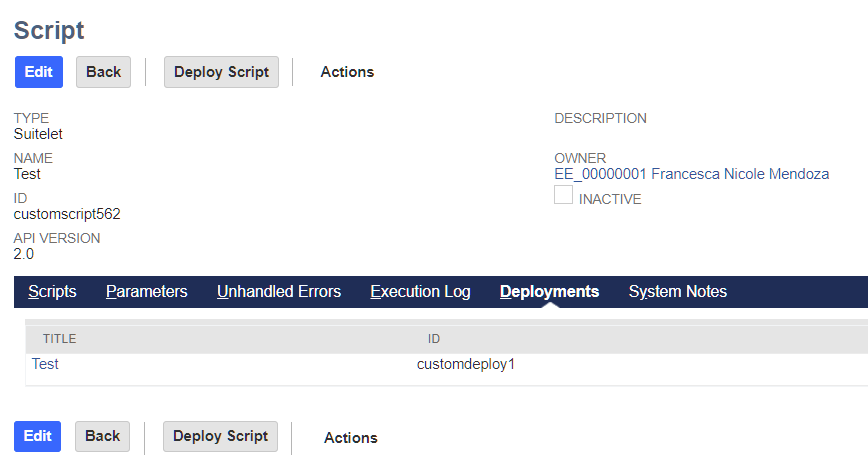Switch to the Parameters tab
Screen dimensions: 868x464
pos(146,292)
